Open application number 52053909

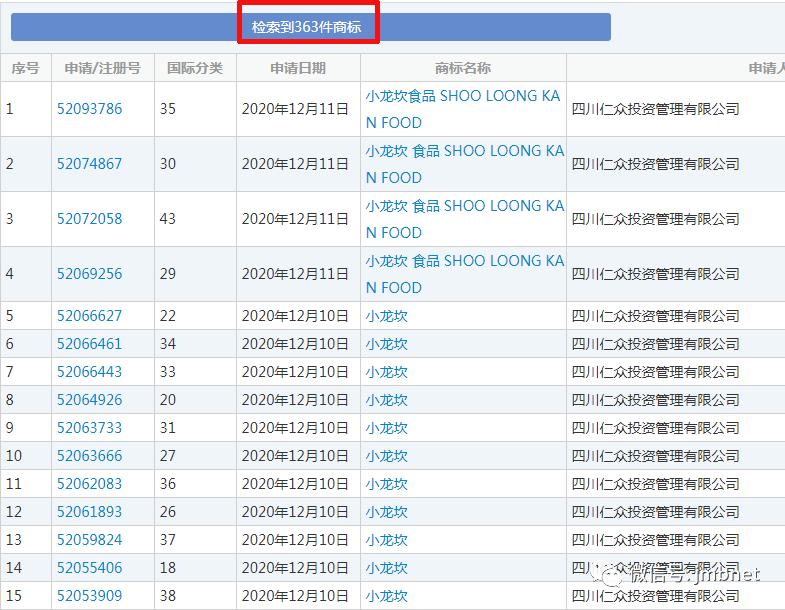tap(89, 596)
